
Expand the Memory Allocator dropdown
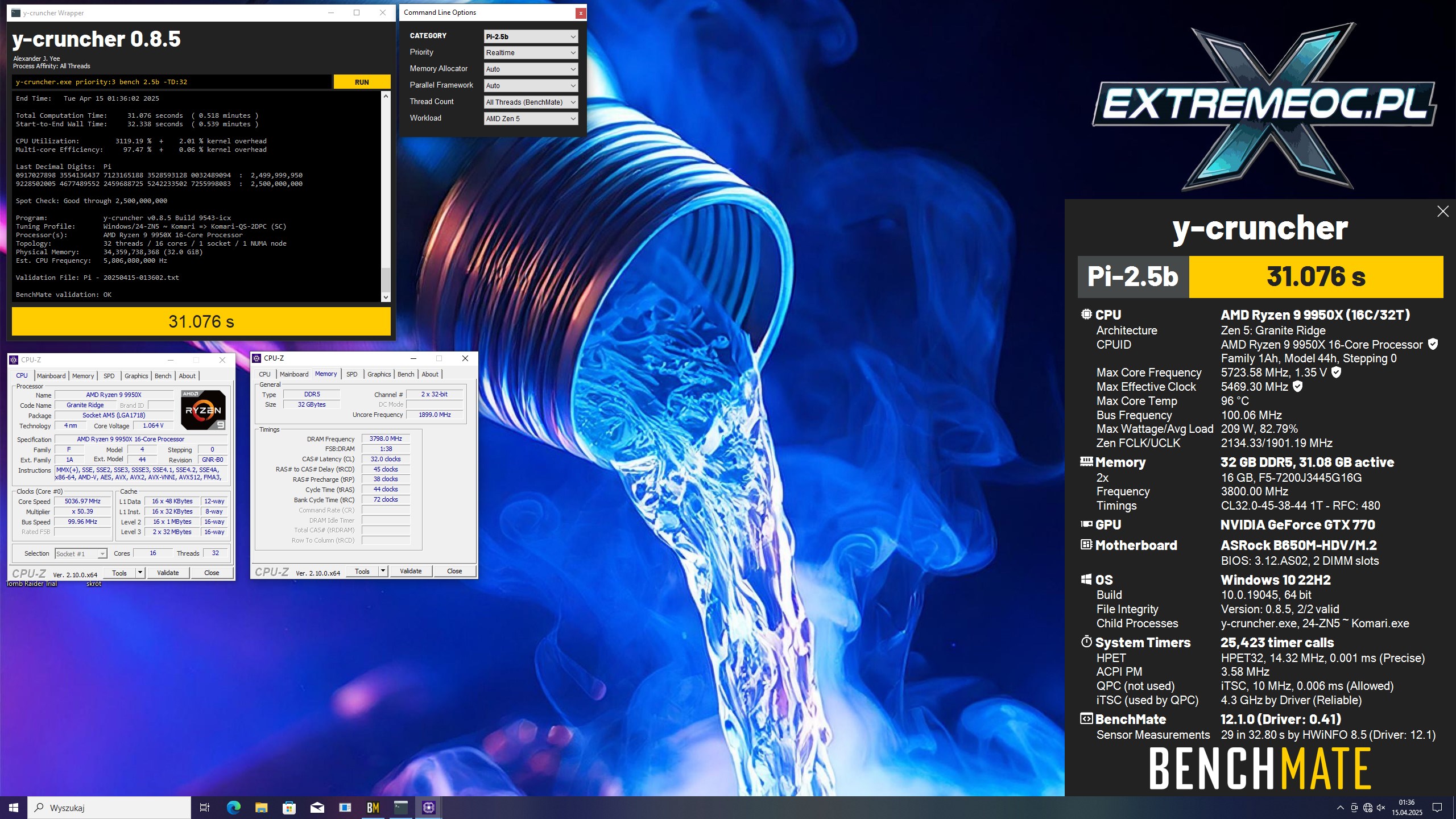pyautogui.click(x=531, y=69)
